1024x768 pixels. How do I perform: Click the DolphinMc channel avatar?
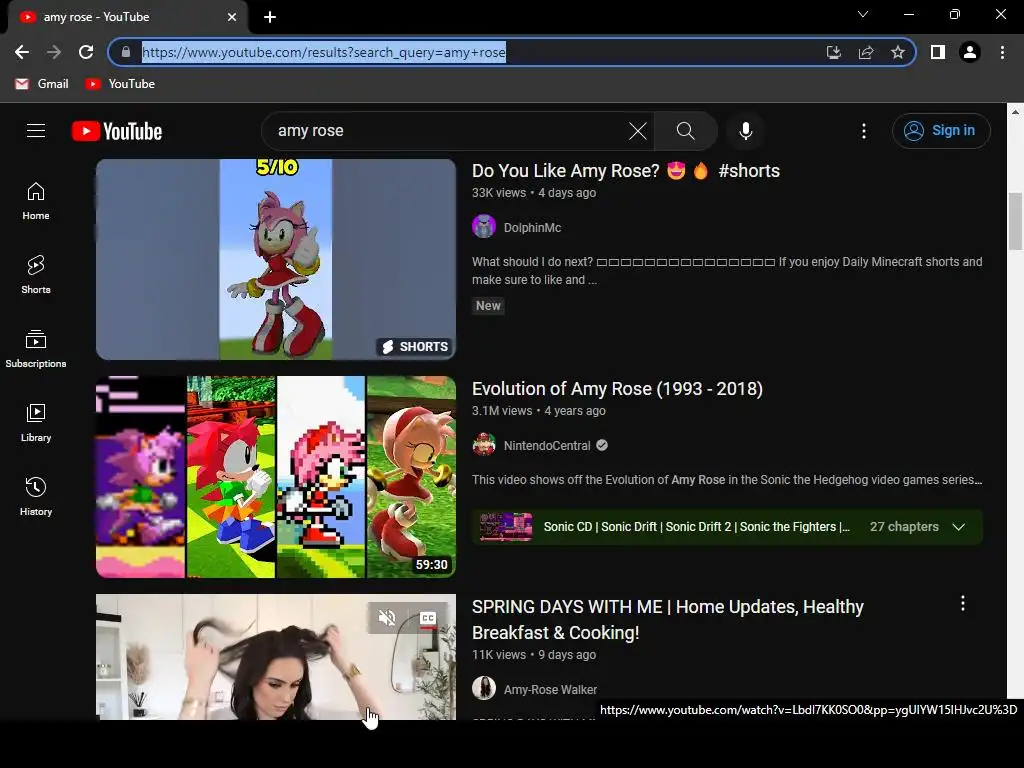pos(484,227)
